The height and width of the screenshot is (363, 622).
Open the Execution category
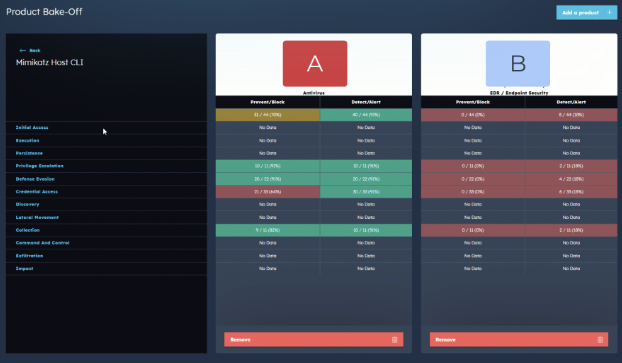coord(27,140)
